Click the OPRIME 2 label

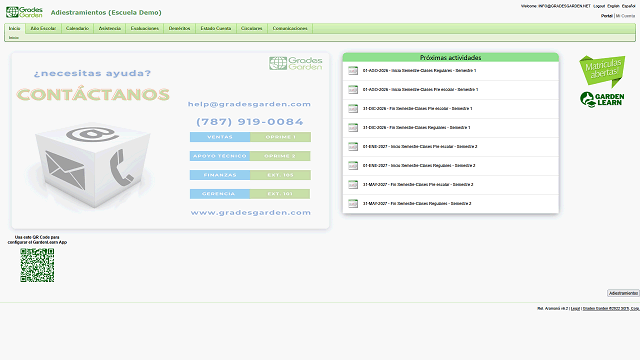[280, 156]
